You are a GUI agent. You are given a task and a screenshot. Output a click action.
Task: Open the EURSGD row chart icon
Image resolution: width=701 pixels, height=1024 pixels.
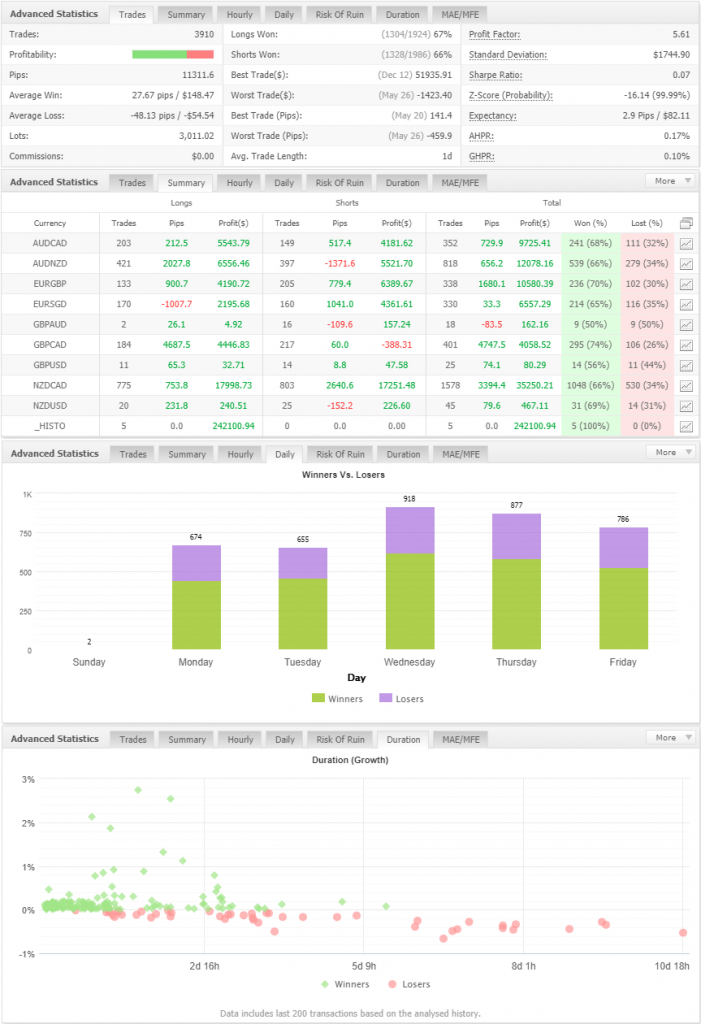[686, 304]
